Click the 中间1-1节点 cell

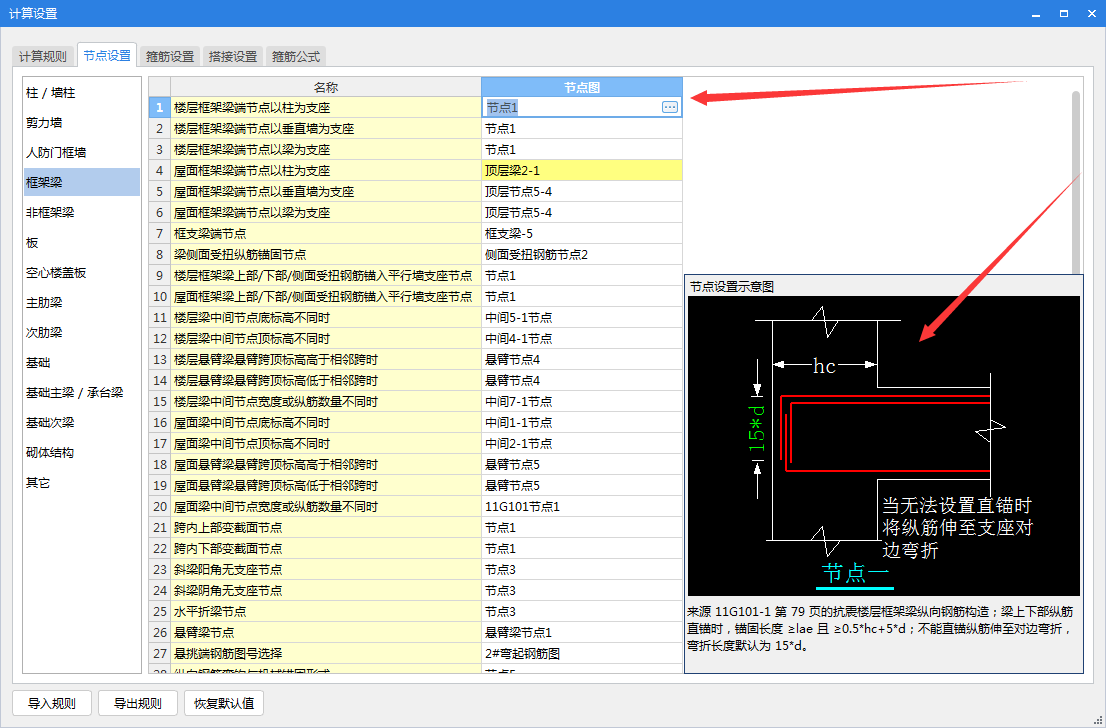(x=582, y=423)
